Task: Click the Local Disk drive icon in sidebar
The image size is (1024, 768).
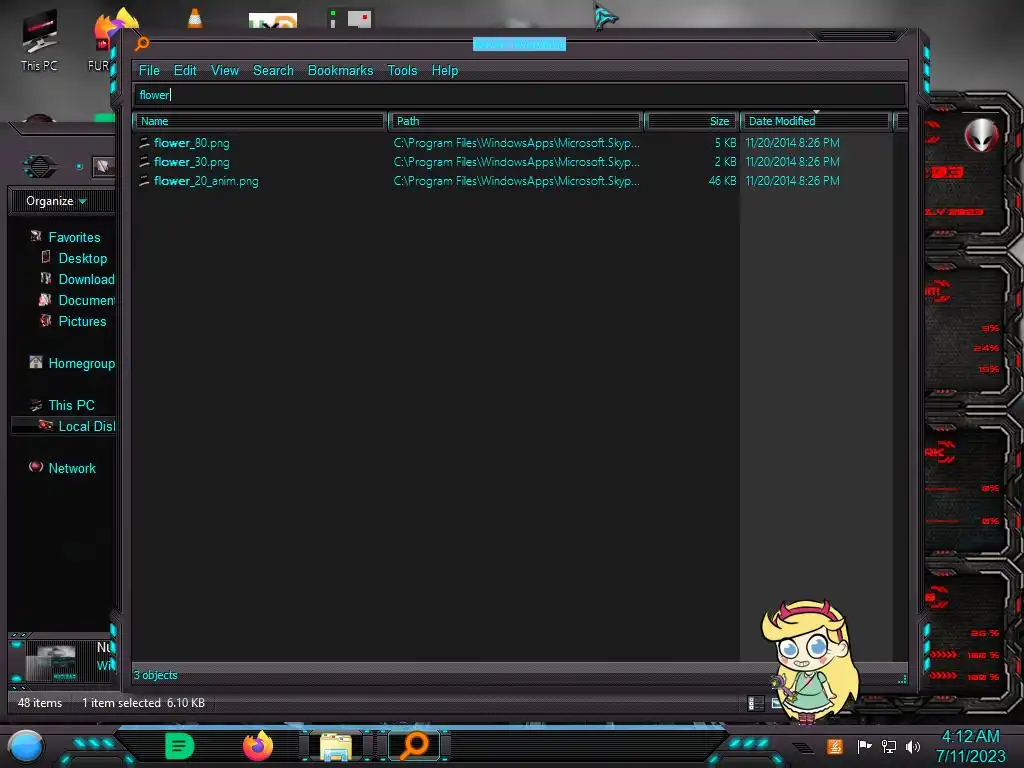Action: point(45,425)
